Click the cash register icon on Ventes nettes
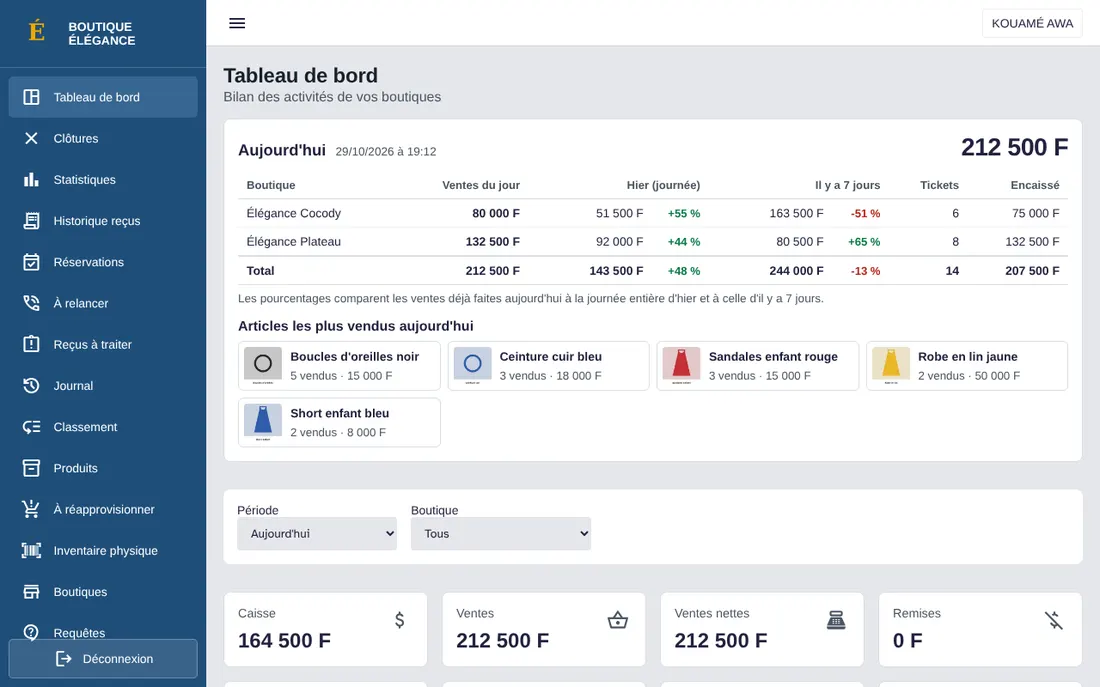This screenshot has width=1100, height=687. [836, 620]
